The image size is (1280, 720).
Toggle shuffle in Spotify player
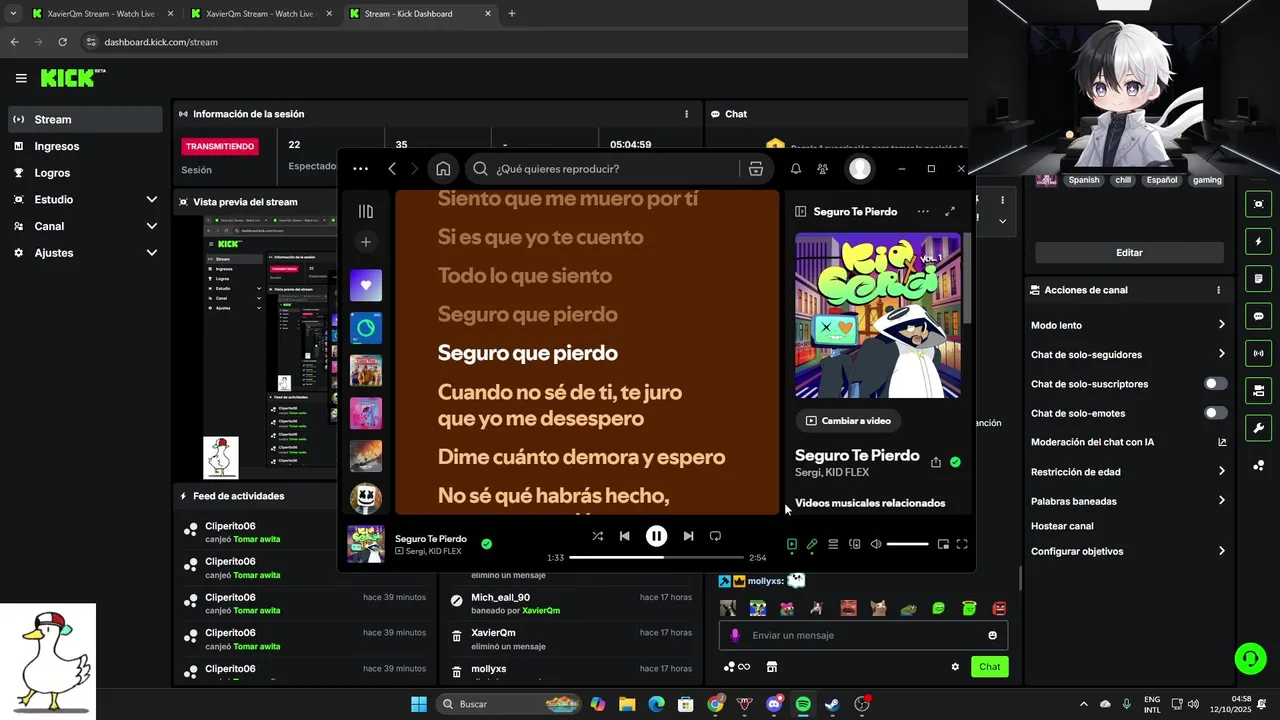pyautogui.click(x=597, y=536)
